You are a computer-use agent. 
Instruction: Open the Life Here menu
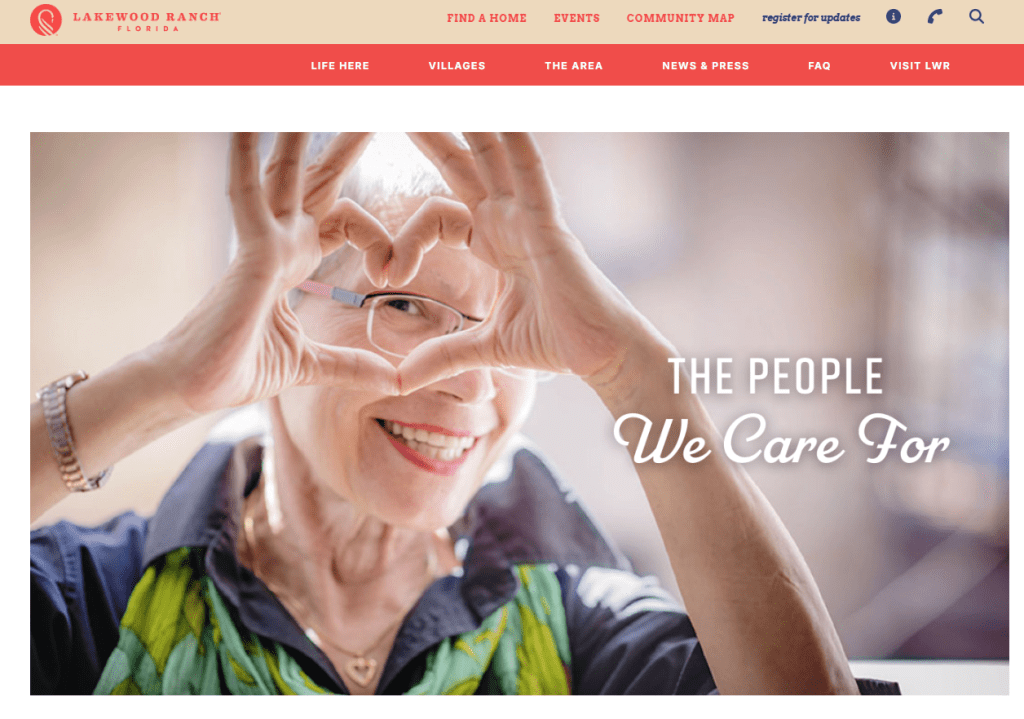tap(340, 66)
